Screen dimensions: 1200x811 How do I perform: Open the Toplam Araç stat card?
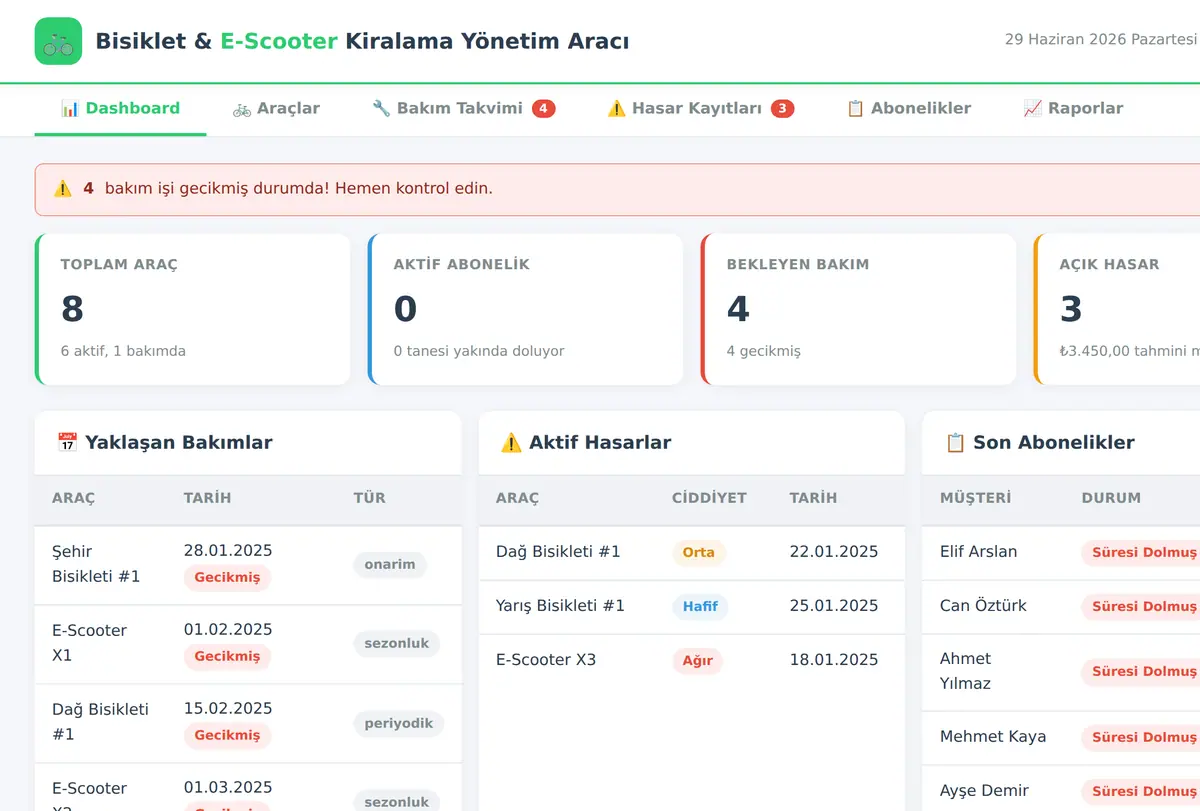(193, 309)
